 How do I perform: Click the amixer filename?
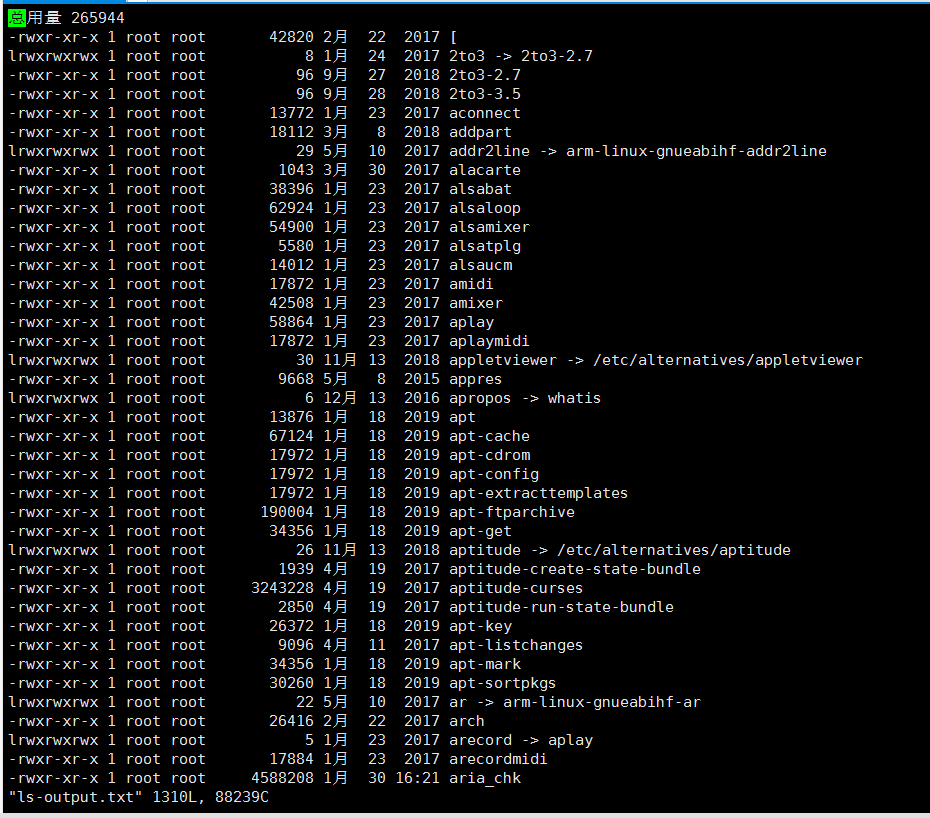point(476,303)
